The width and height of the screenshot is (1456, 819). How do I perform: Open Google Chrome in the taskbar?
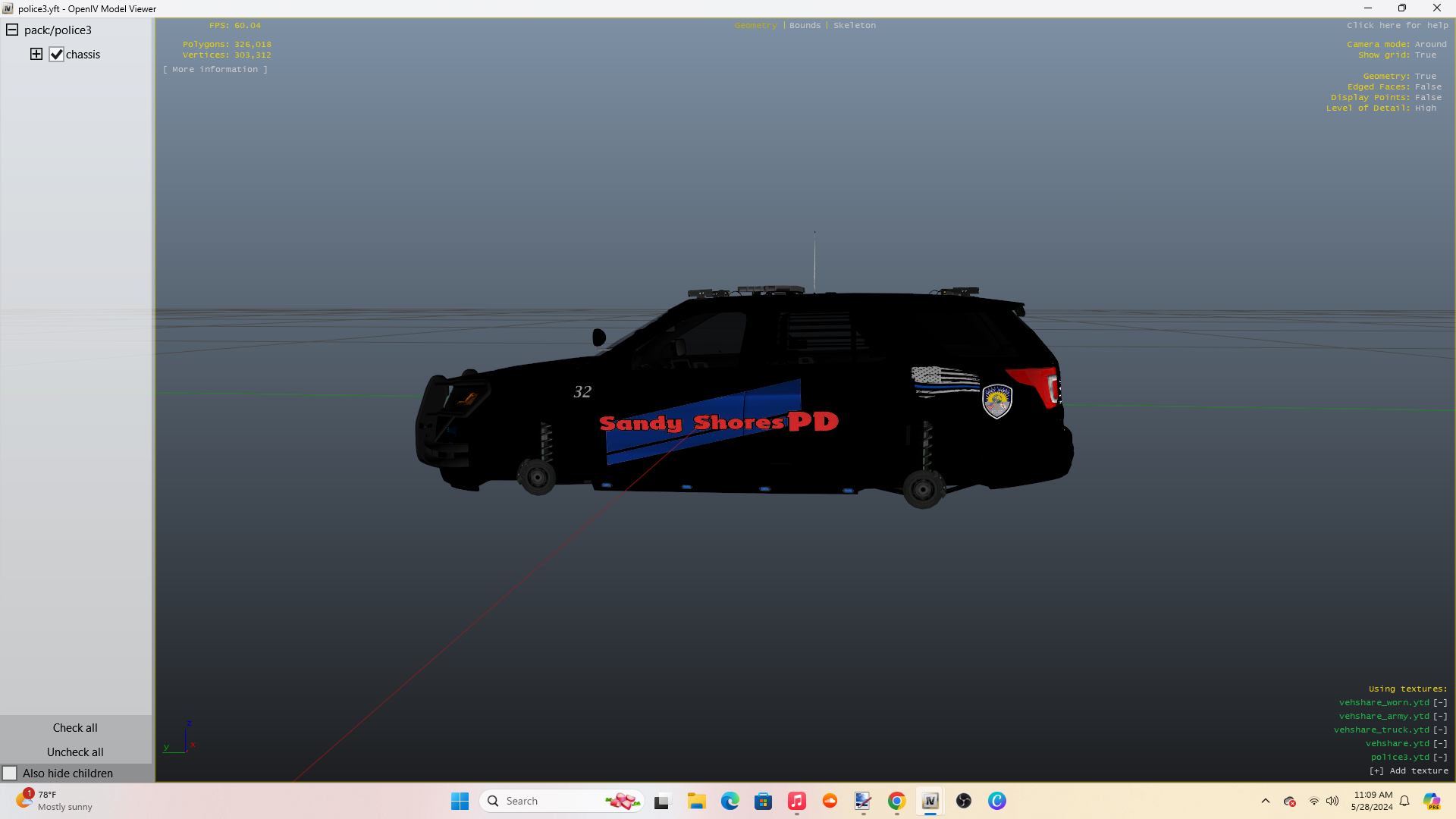(896, 801)
